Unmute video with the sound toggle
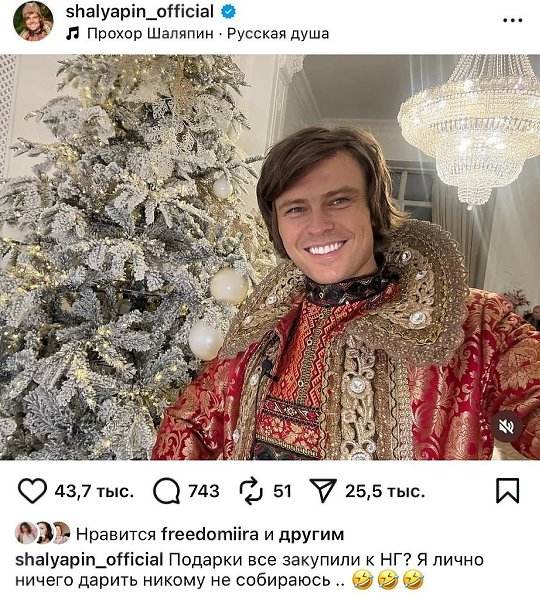The width and height of the screenshot is (540, 600). click(x=507, y=427)
